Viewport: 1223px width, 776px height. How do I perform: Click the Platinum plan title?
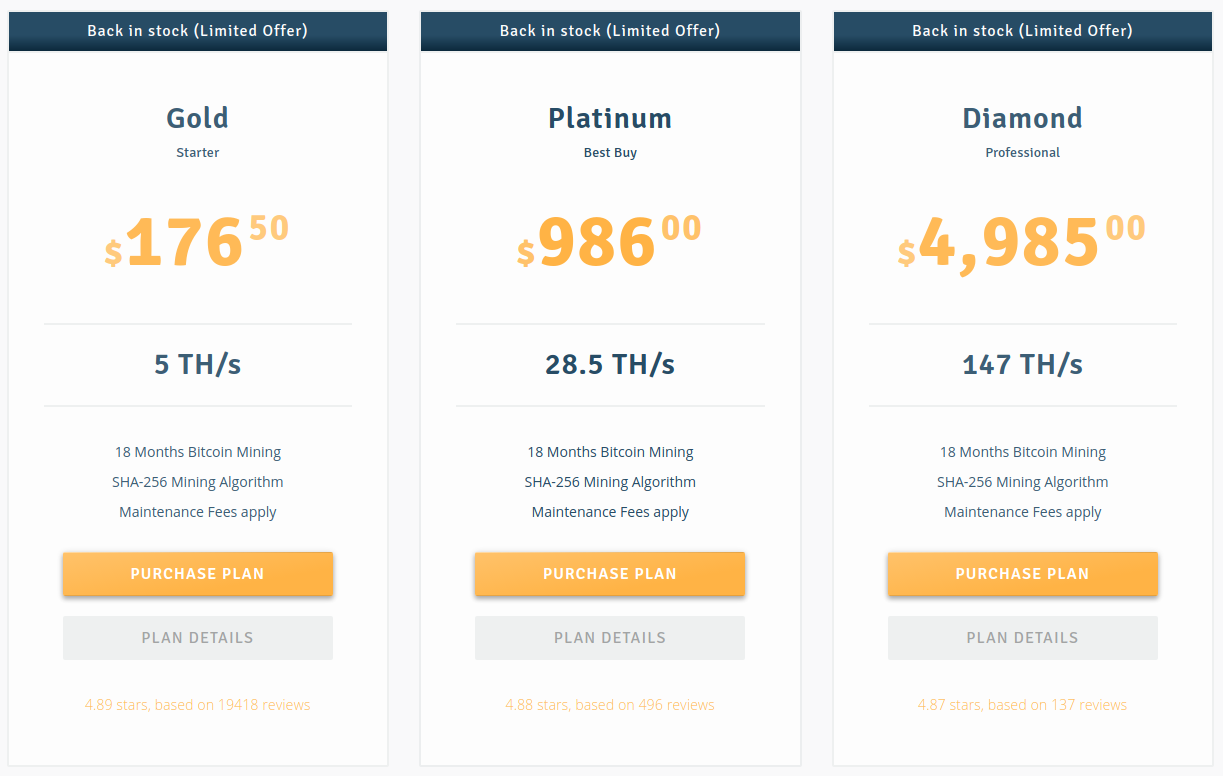click(610, 118)
